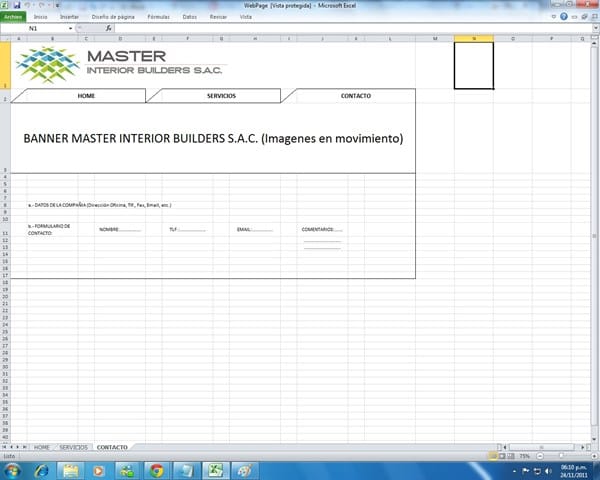Open Paint from the taskbar

point(245,470)
